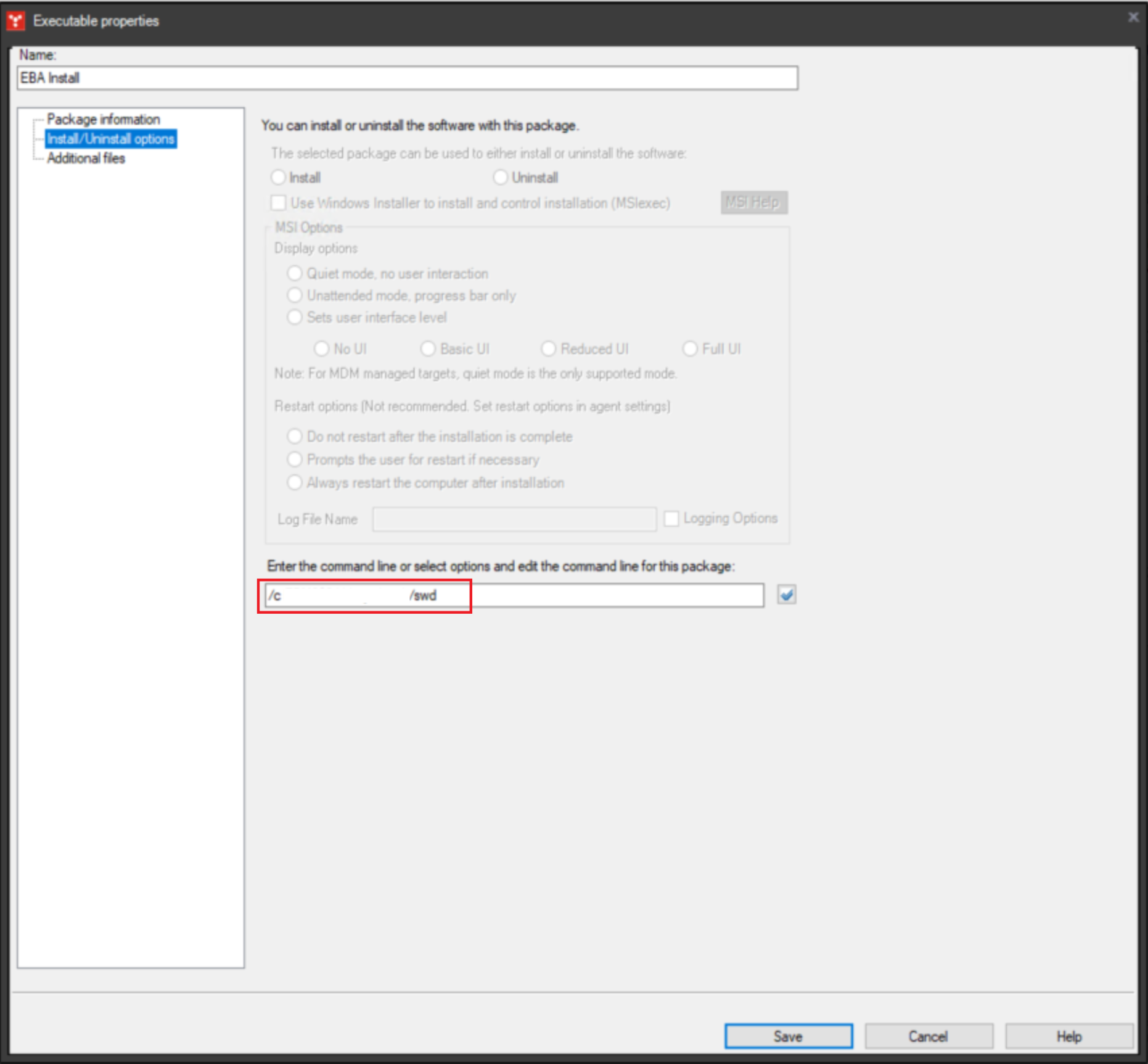Select "Do not restart after the installation is complete"

tap(294, 435)
